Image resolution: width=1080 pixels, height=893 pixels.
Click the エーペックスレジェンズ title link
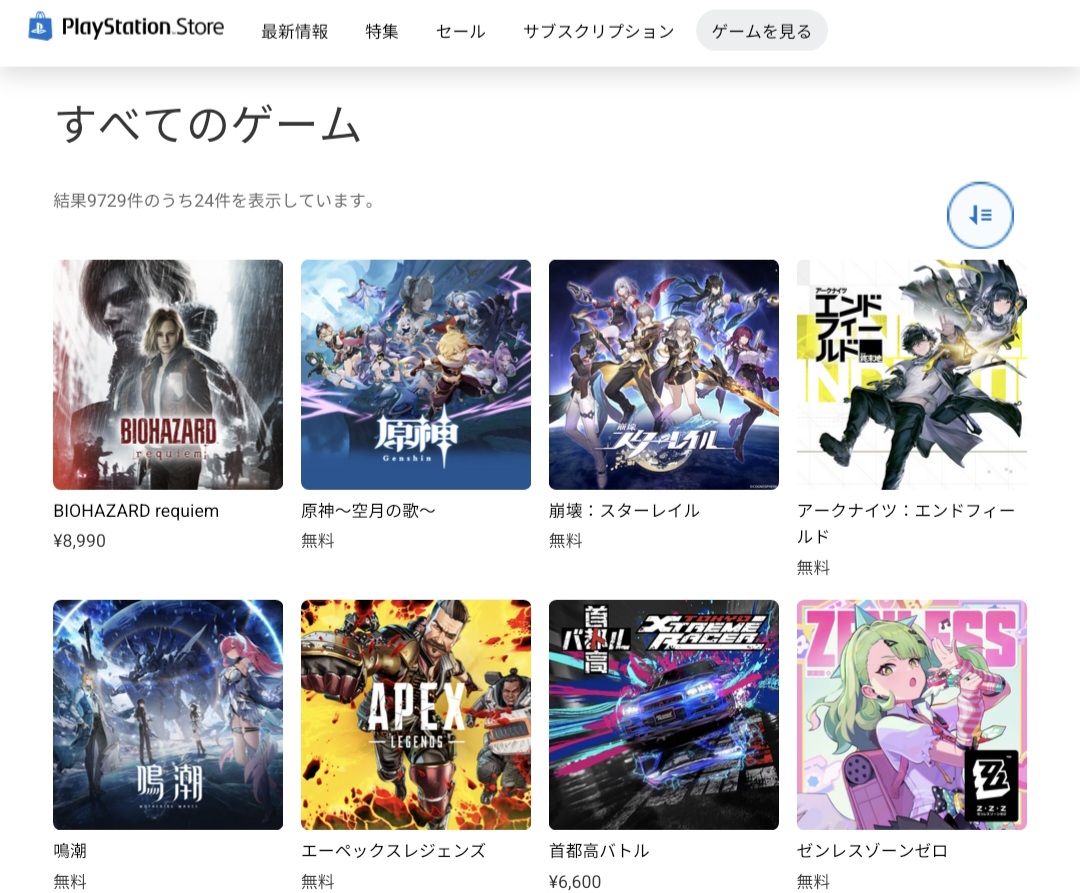(x=393, y=851)
